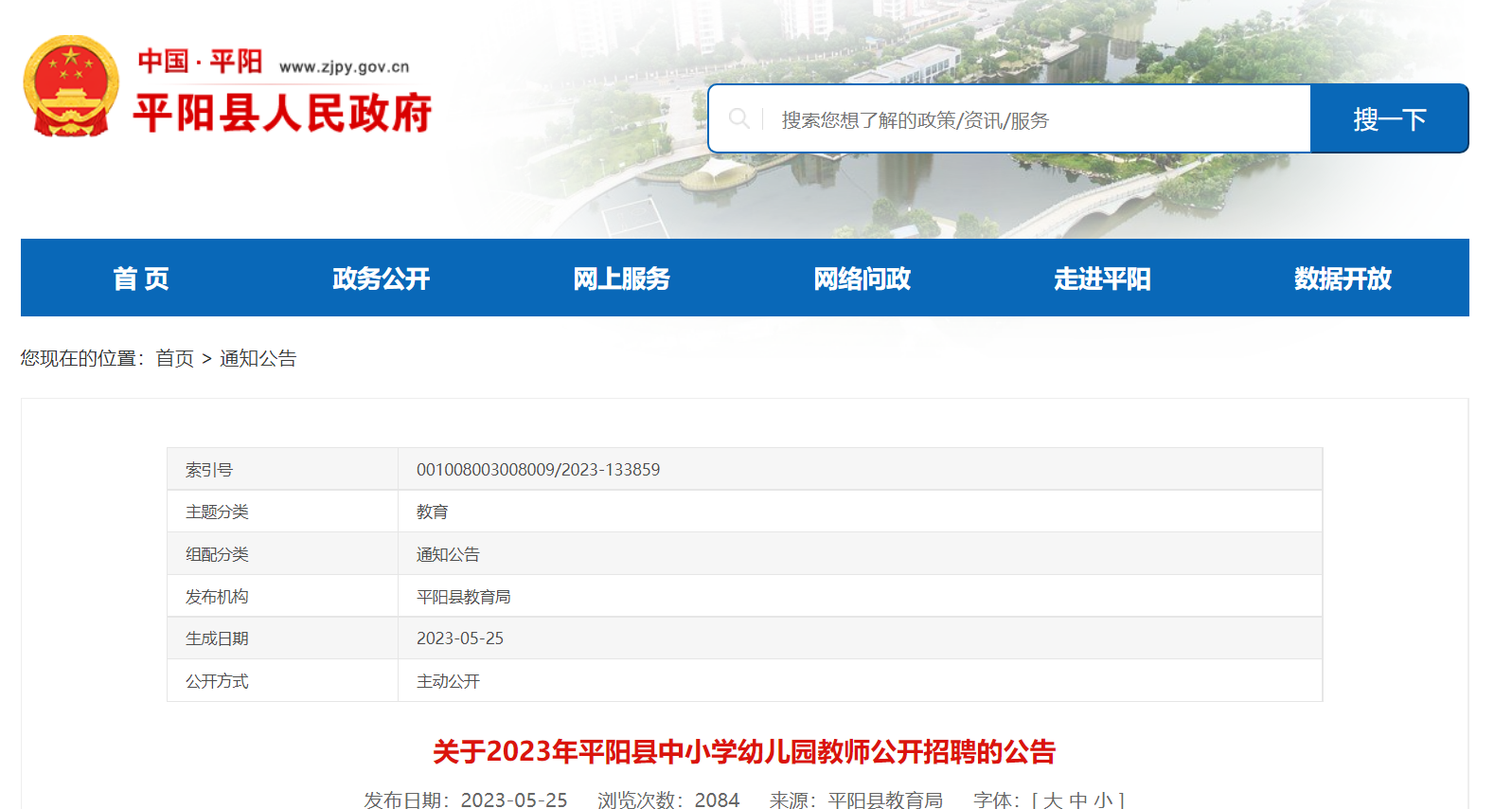Click the national emblem logo
Image resolution: width=1512 pixels, height=809 pixels.
pyautogui.click(x=71, y=86)
